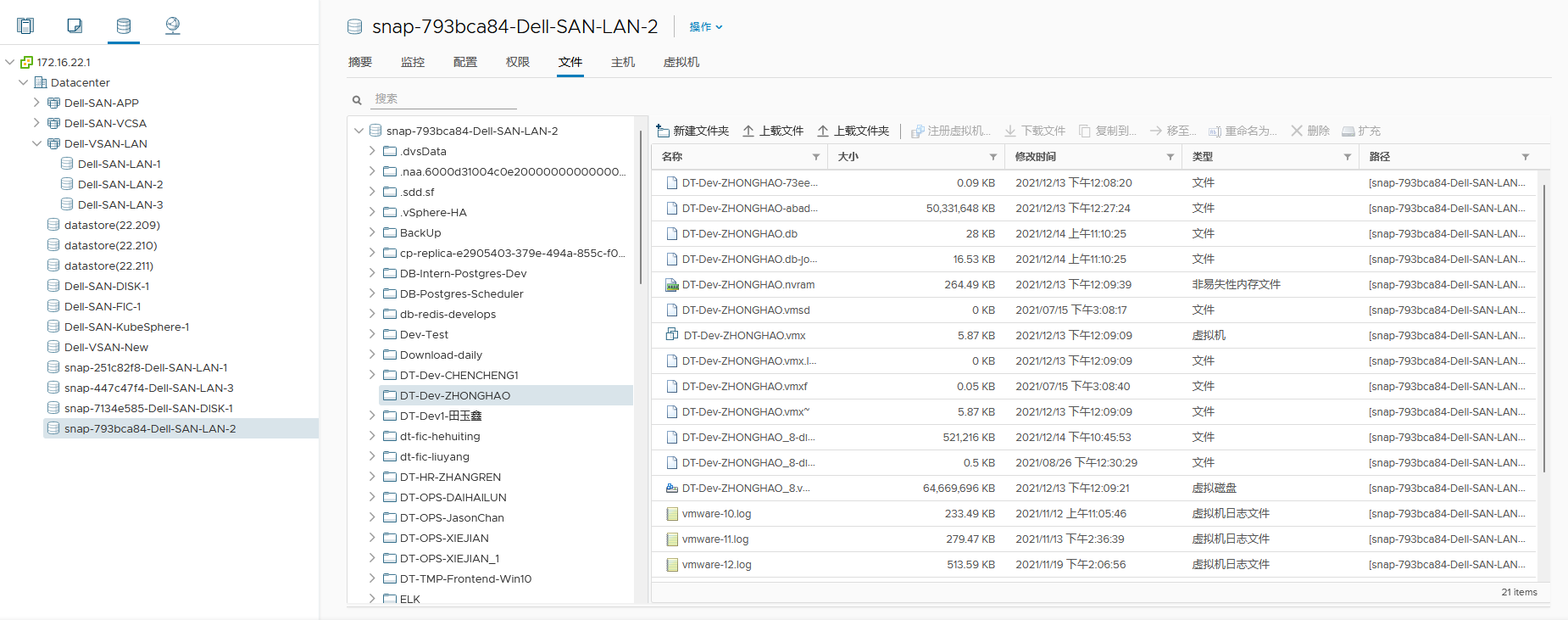The width and height of the screenshot is (1568, 620).
Task: Select snap-447c47f4-Dell-SAN-LAN-3 datastore
Action: pos(148,388)
